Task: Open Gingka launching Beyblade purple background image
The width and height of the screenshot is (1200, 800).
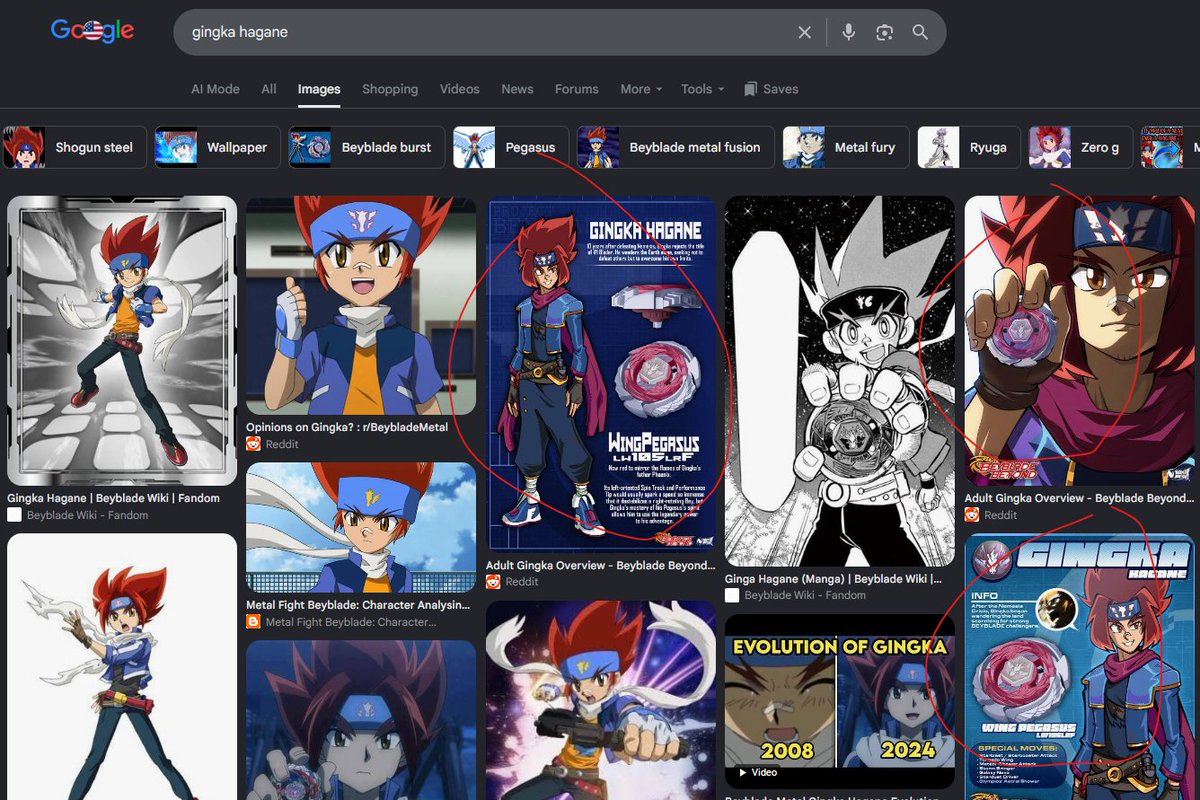Action: coord(601,700)
